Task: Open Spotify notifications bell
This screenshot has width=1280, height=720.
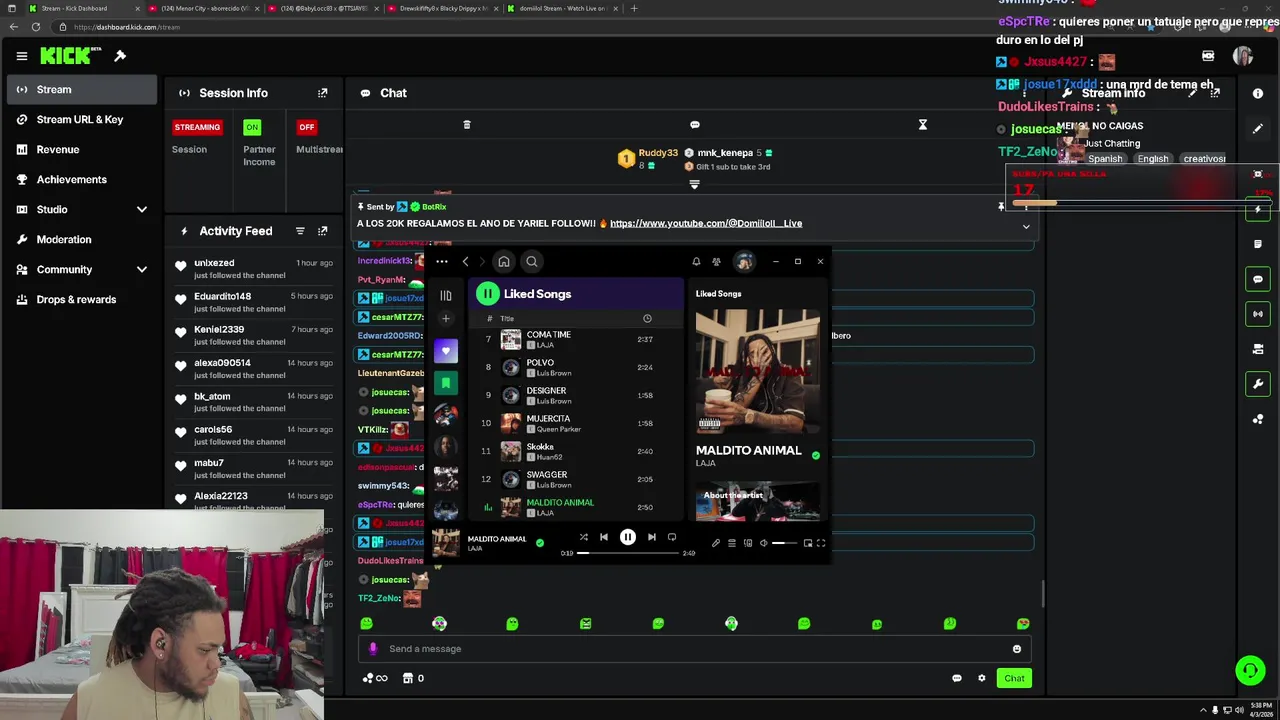Action: (696, 262)
